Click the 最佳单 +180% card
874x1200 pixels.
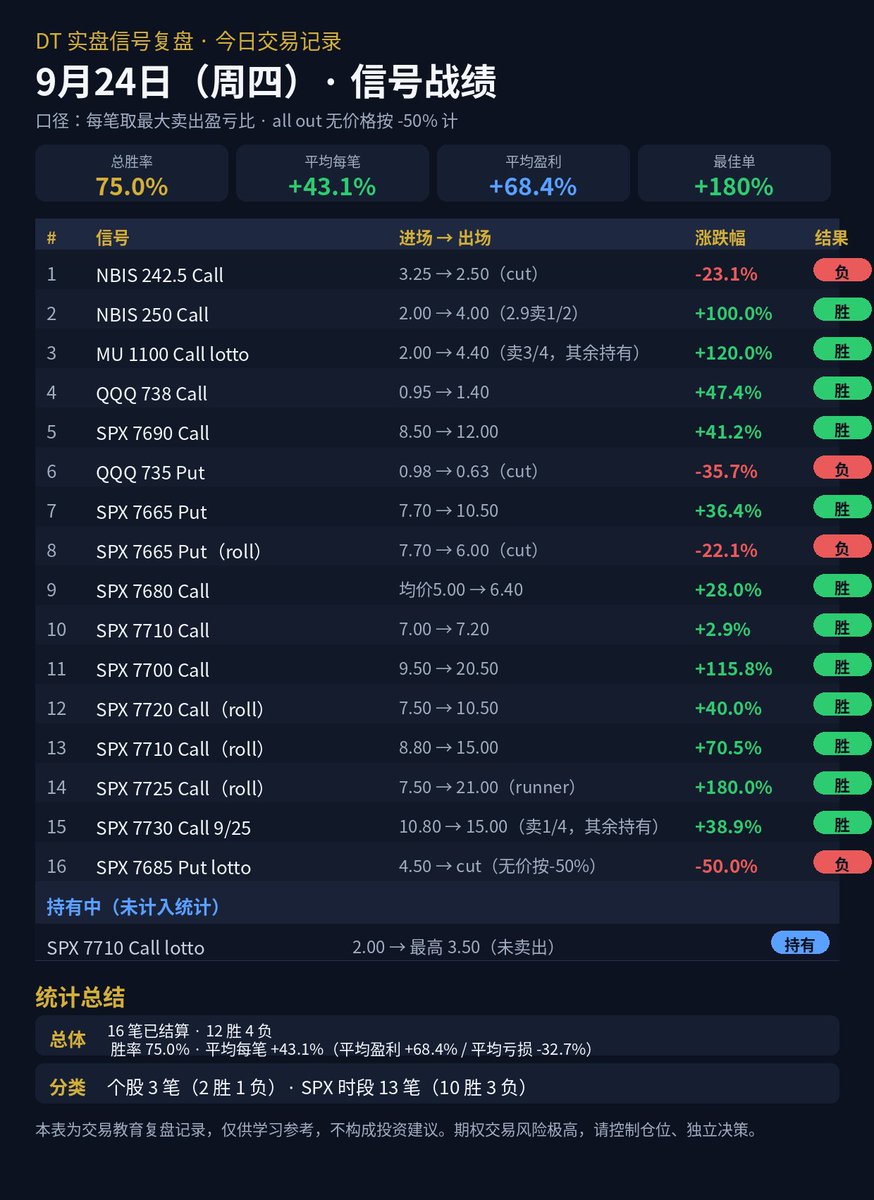tap(734, 174)
